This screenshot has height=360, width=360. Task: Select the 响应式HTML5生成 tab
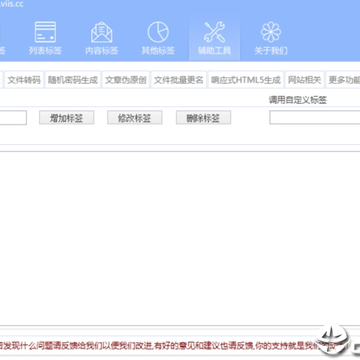(246, 80)
